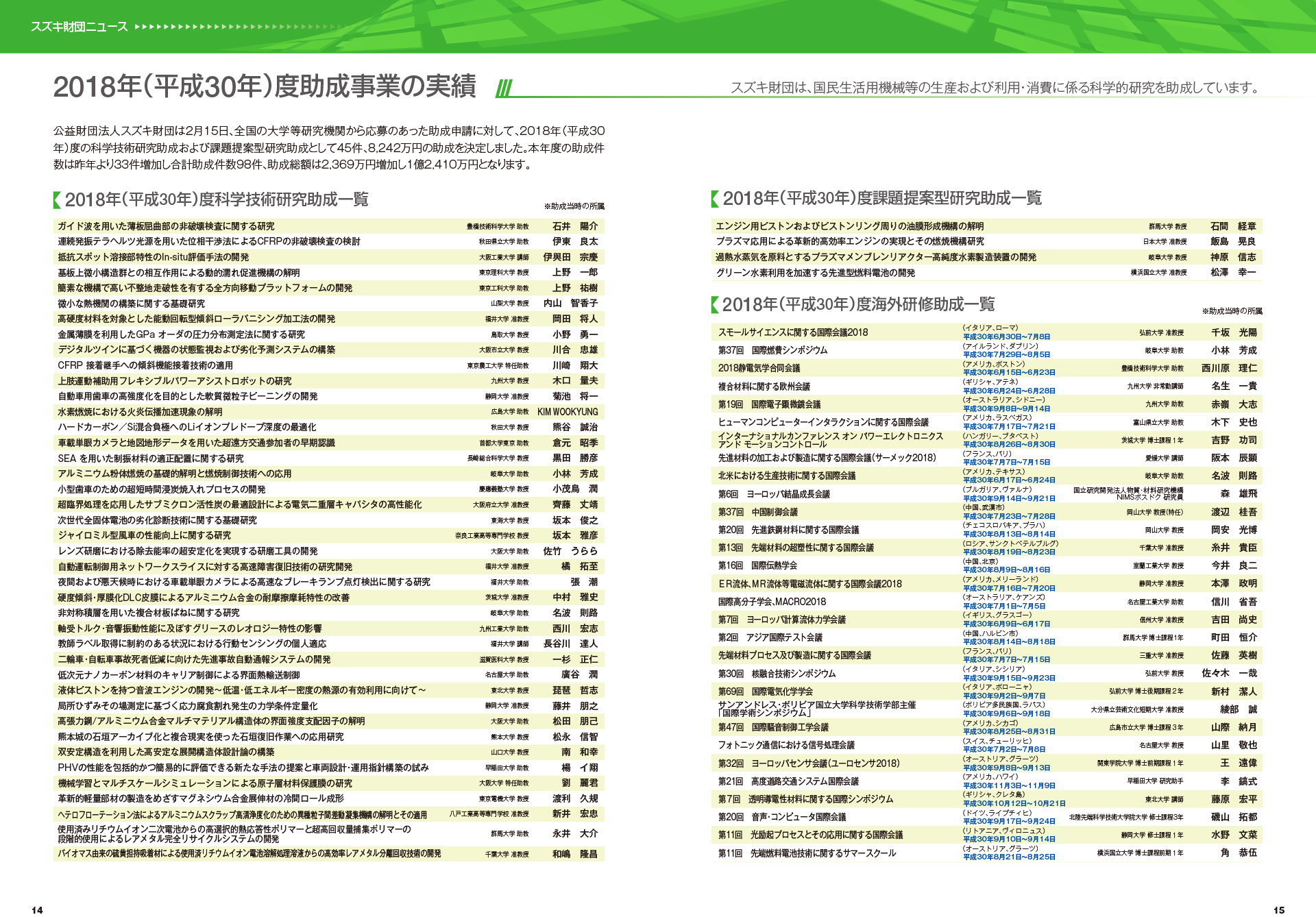The width and height of the screenshot is (1316, 917).
Task: Click the name 和嶋 隆昌 in last row
Action: click(574, 854)
